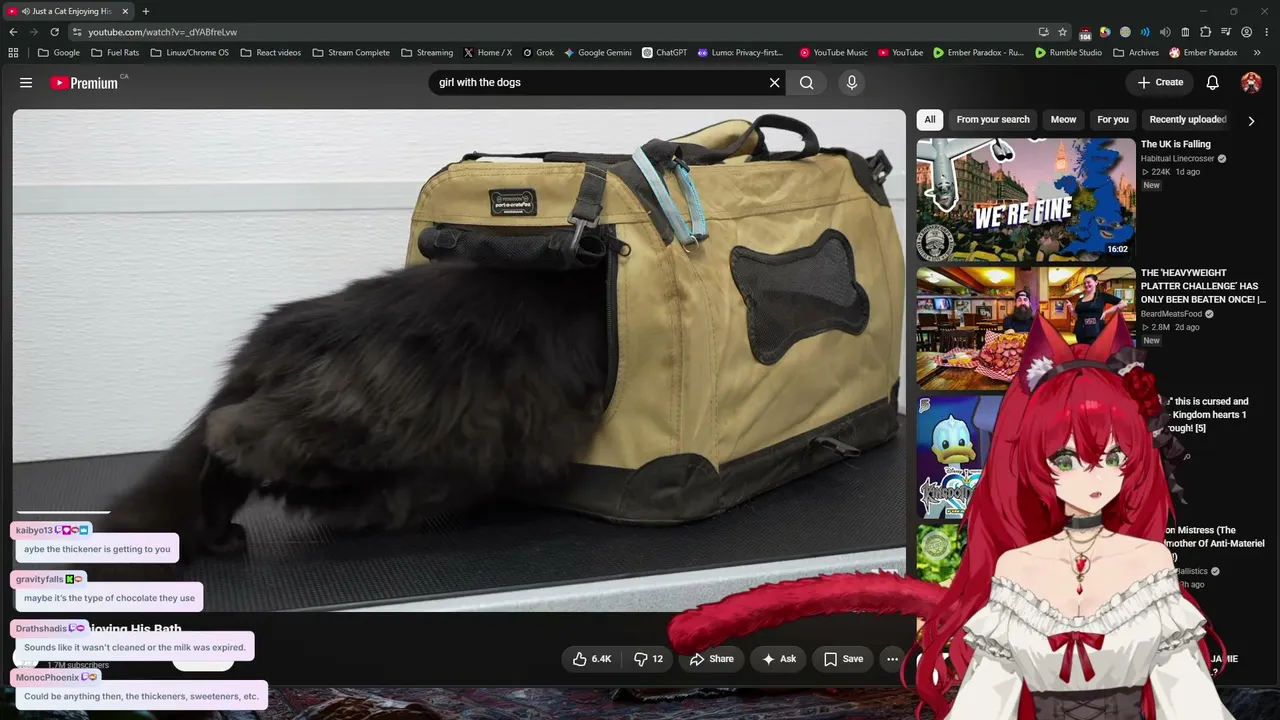
Task: Open Chrome media controls icon
Action: [1225, 32]
